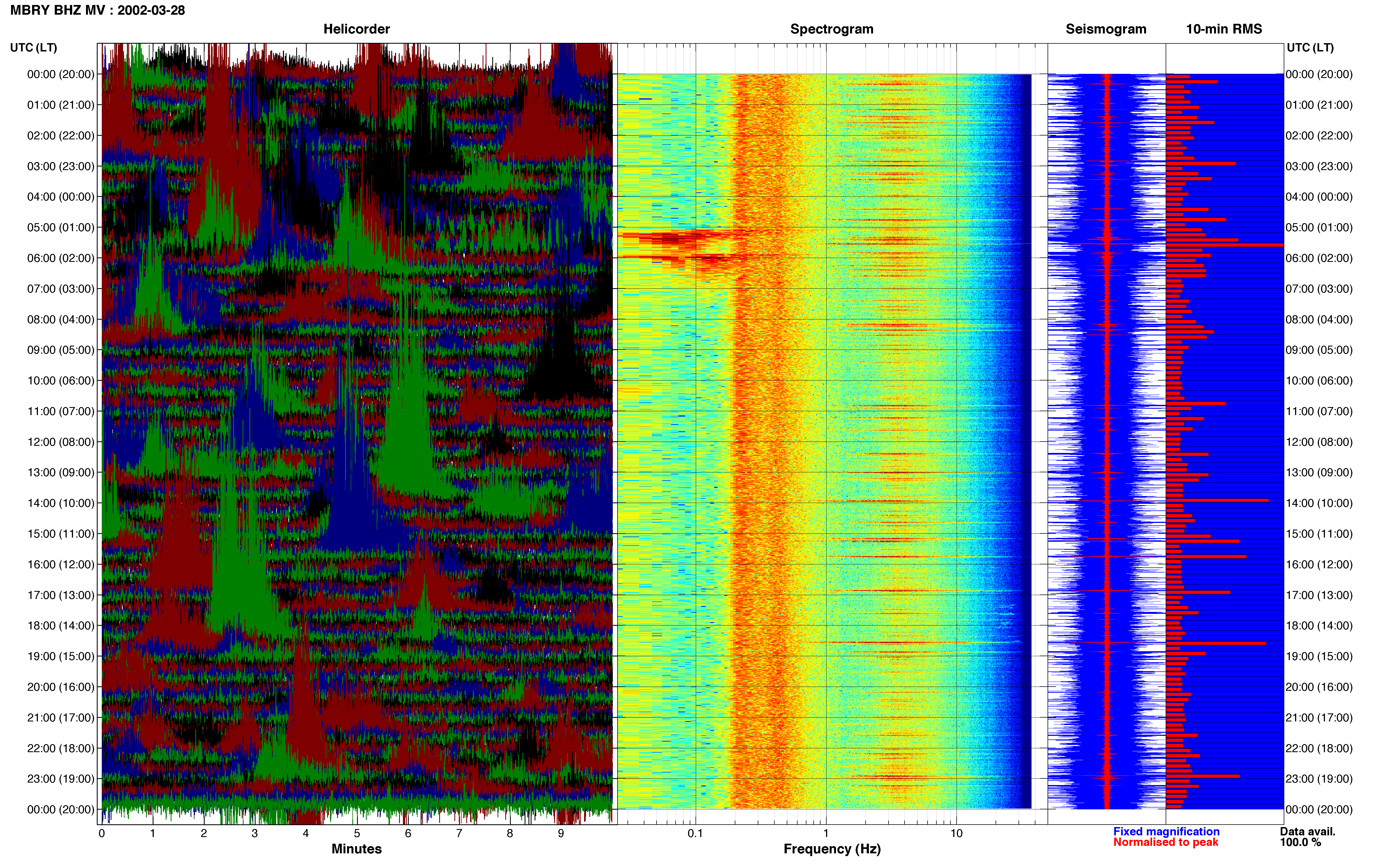The width and height of the screenshot is (1388, 868).
Task: Click the 'Fixed magnification' legend text
Action: point(1166,831)
